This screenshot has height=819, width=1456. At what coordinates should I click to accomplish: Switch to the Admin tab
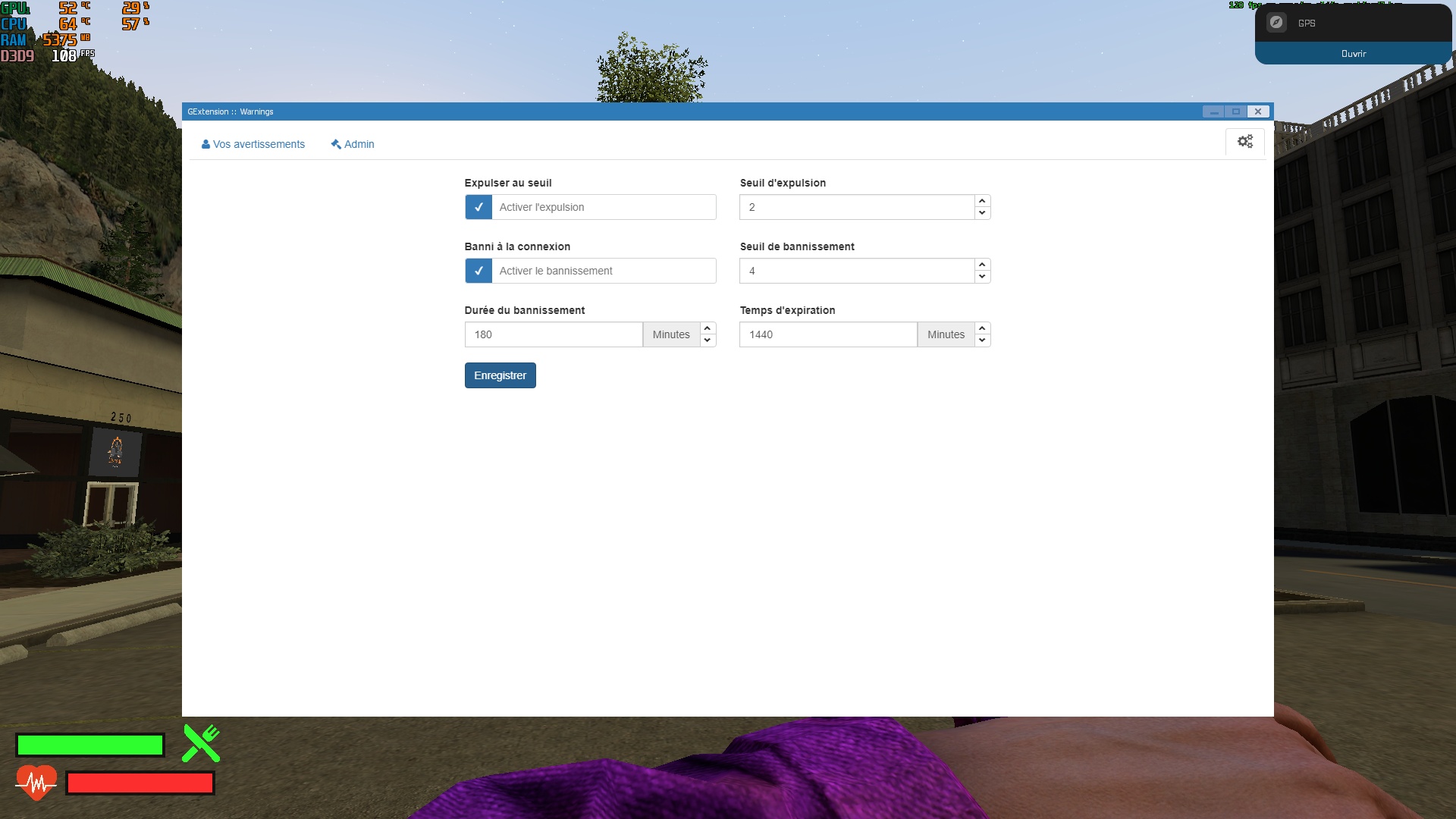point(353,144)
